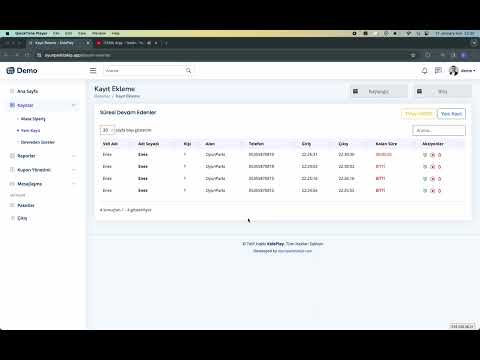Click the Başlangıç date field
The width and height of the screenshot is (480, 360).
click(379, 91)
